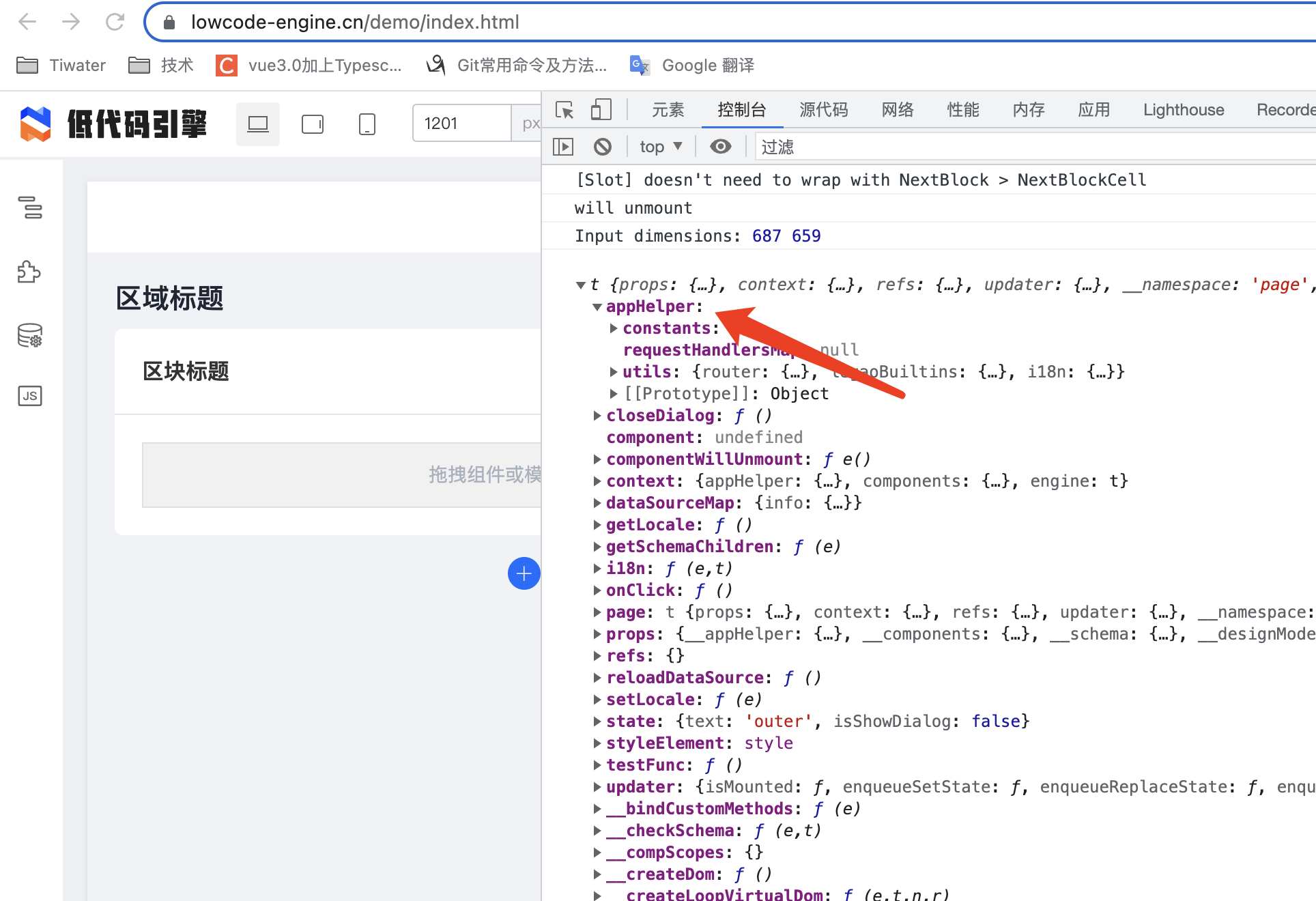Open the data source panel icon
Image resolution: width=1316 pixels, height=901 pixels.
(x=30, y=335)
